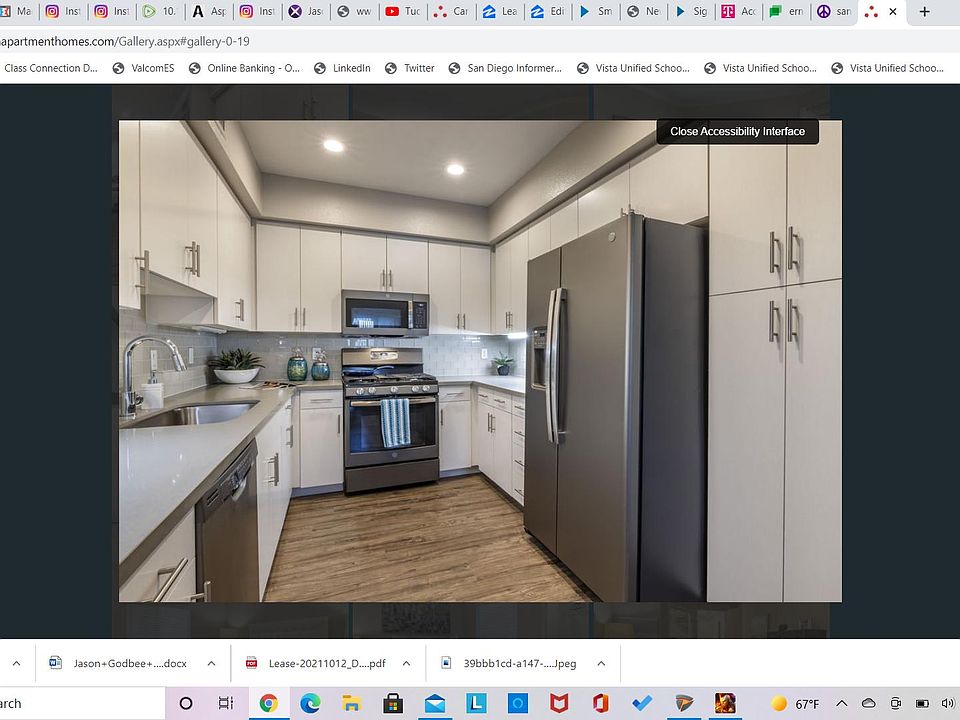Open the Class Connection D... bookmark
Viewport: 960px width, 720px height.
(x=50, y=68)
